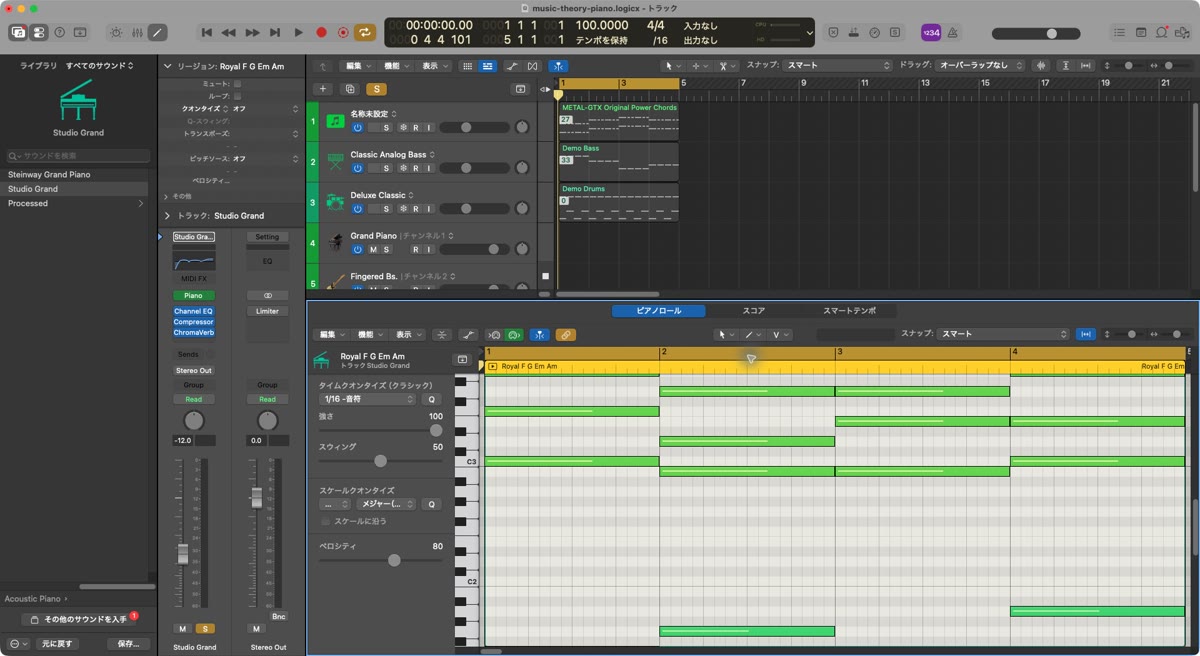Open the region クオンタイズ dropdown
The image size is (1200, 656).
[x=265, y=108]
